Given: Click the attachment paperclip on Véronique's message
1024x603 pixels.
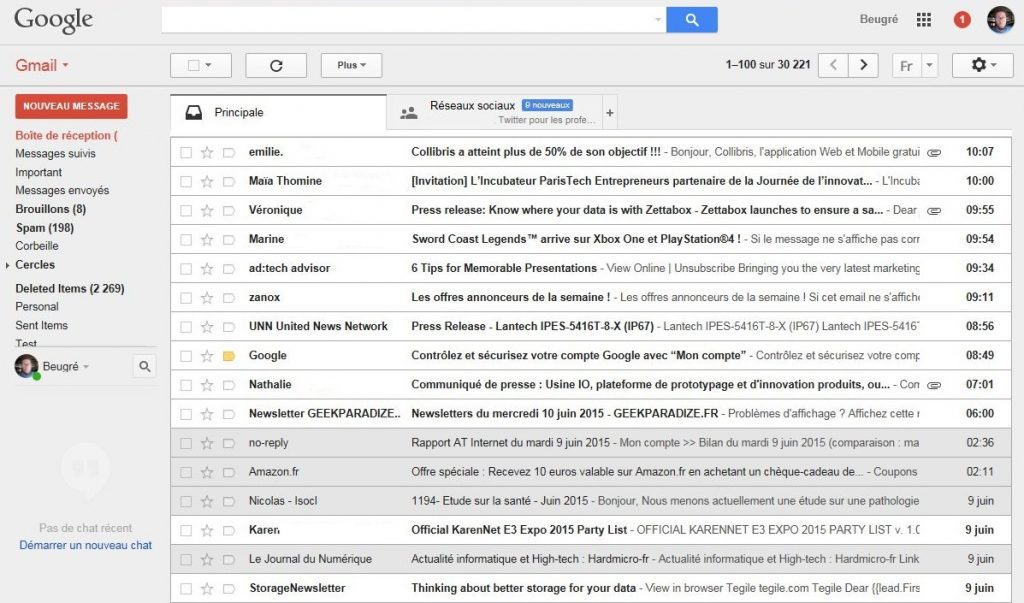Looking at the screenshot, I should 935,210.
